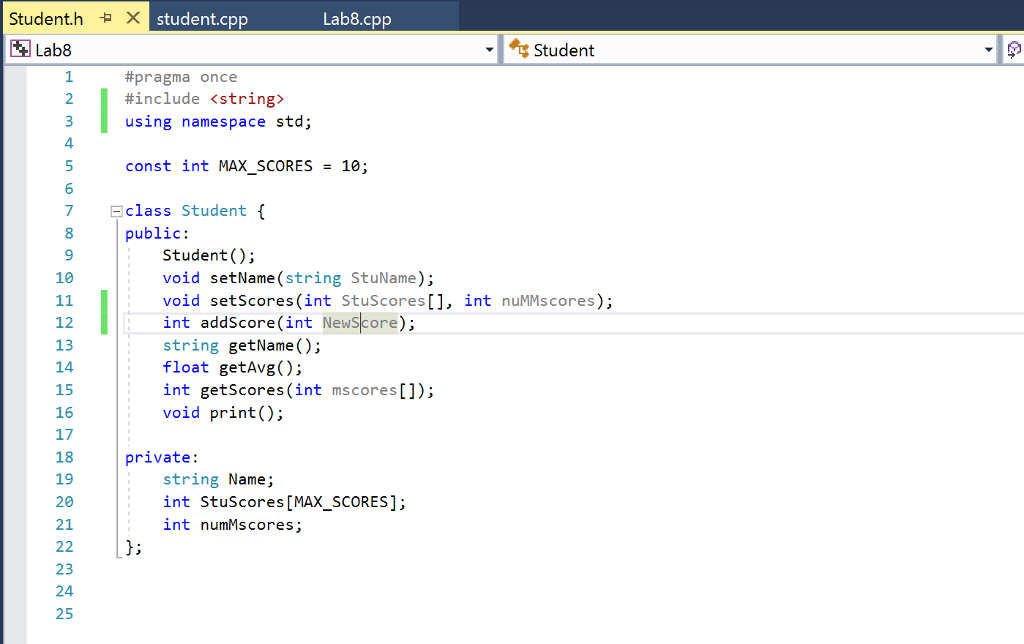Open the Lab8 project dropdown
1024x644 pixels.
point(489,48)
